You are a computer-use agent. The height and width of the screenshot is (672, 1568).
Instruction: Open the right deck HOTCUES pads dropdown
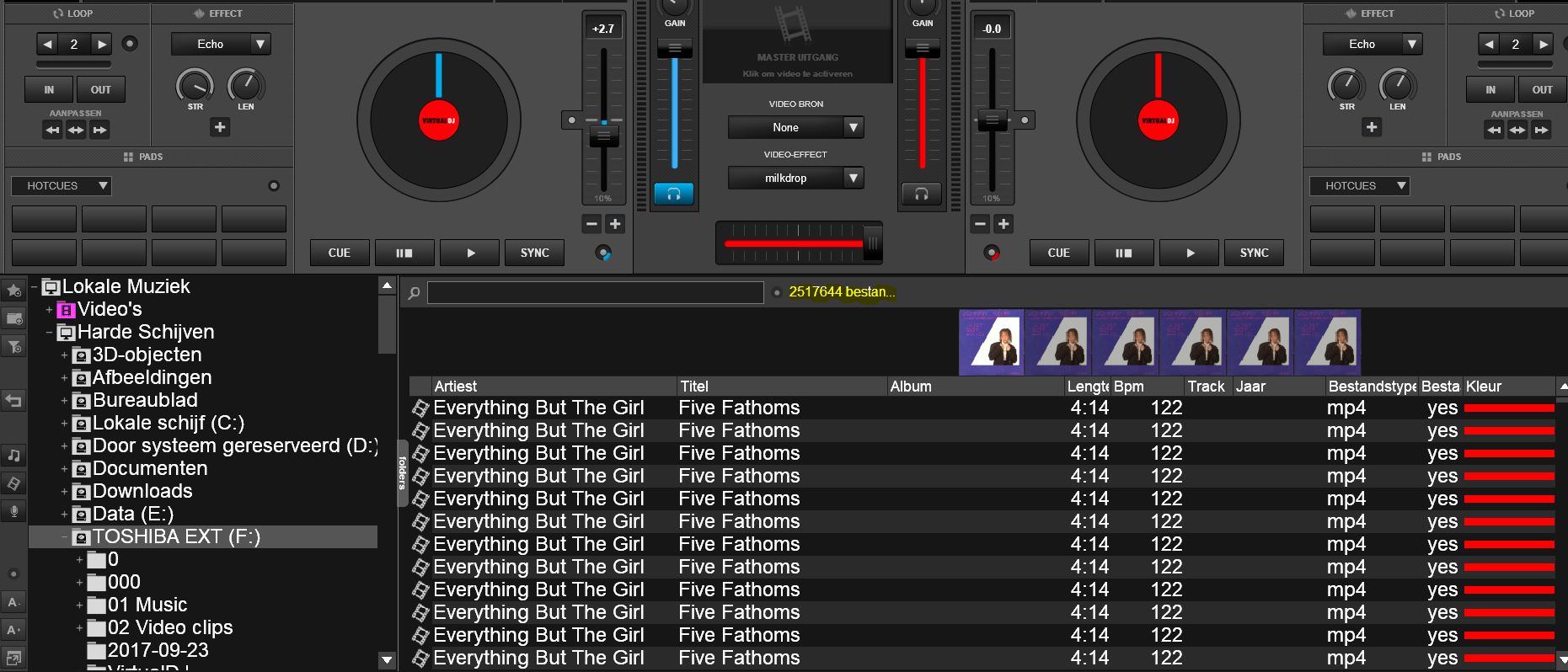point(1360,185)
